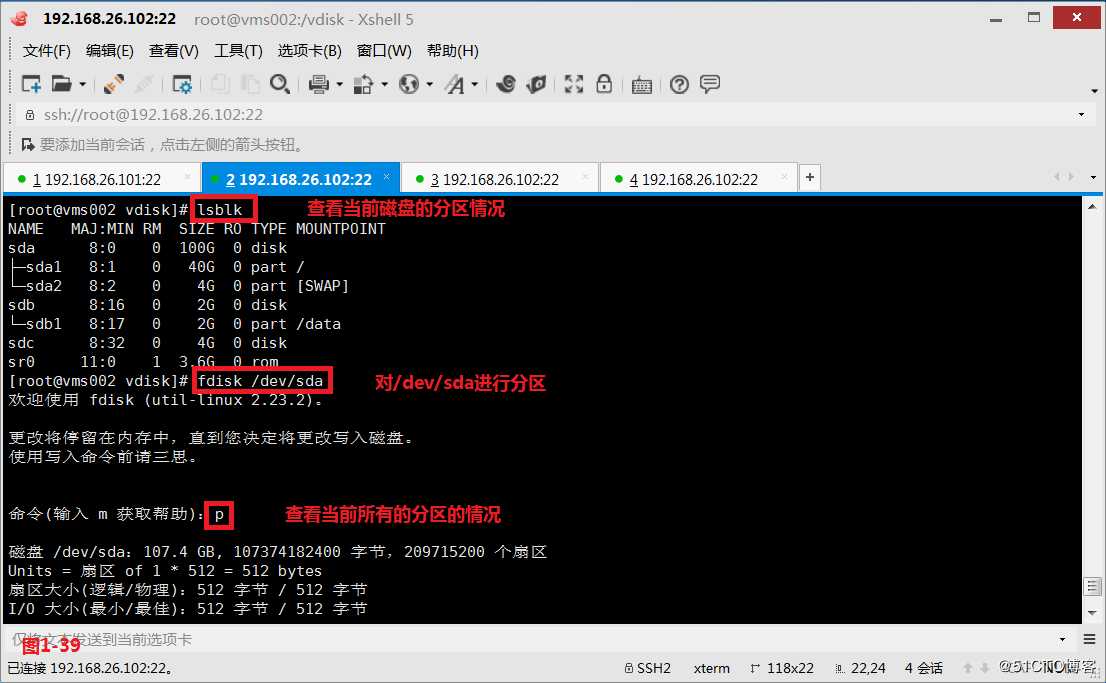Switch to tab 3 192.168.26.102:22
The height and width of the screenshot is (683, 1106).
coord(500,179)
